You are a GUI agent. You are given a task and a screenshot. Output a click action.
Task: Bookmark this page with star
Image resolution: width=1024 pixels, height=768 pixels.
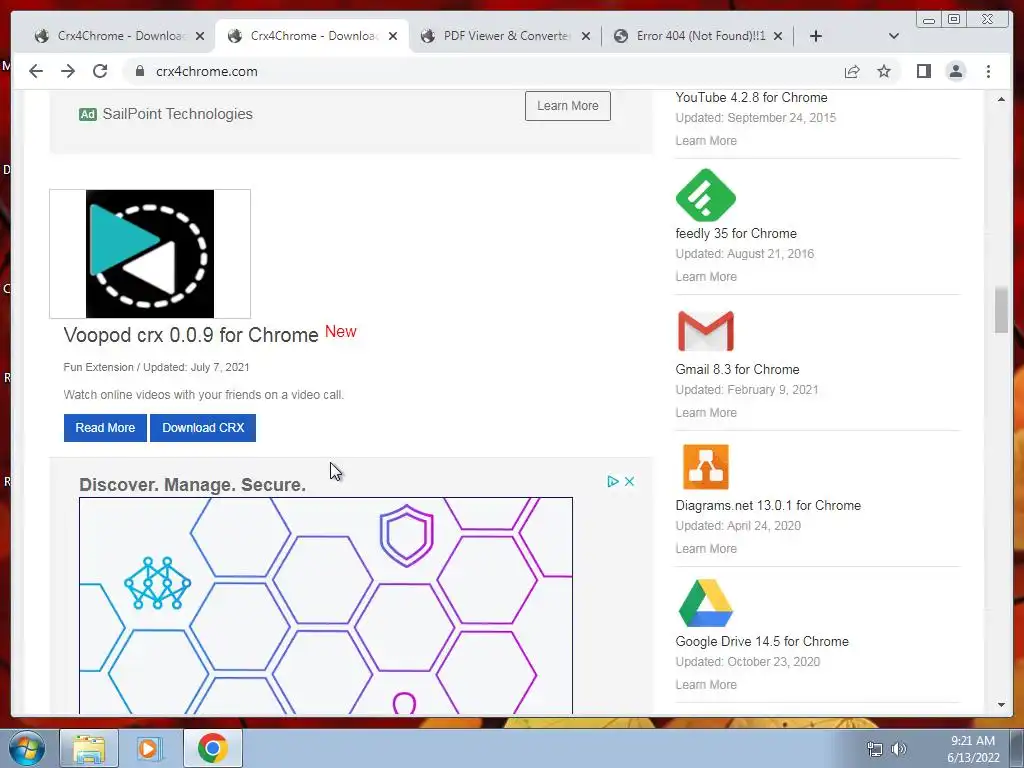tap(884, 71)
